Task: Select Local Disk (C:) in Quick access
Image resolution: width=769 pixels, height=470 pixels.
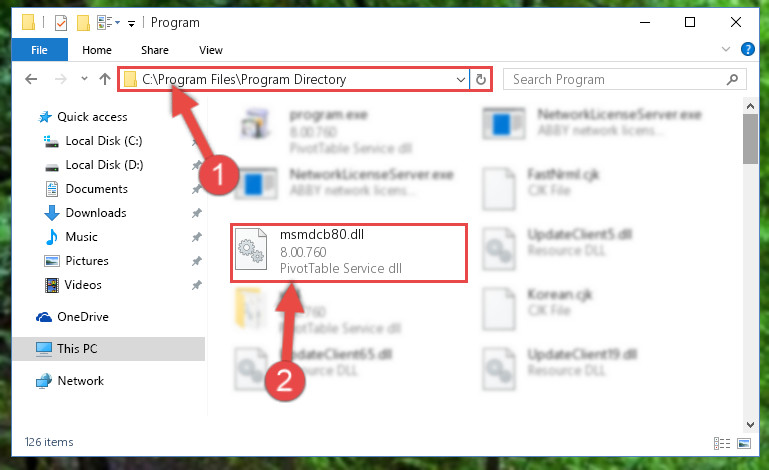Action: (104, 141)
